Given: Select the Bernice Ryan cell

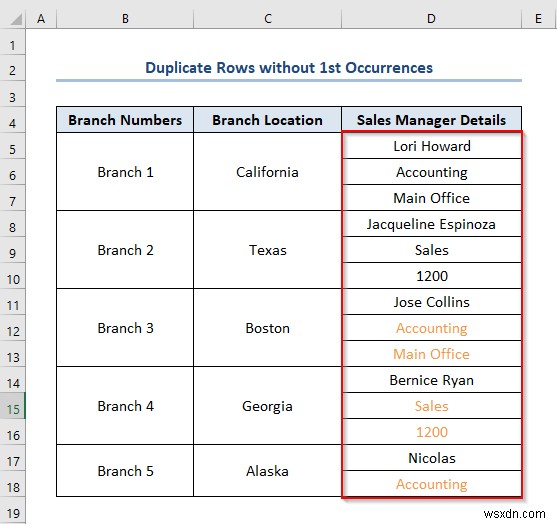Looking at the screenshot, I should pos(432,380).
